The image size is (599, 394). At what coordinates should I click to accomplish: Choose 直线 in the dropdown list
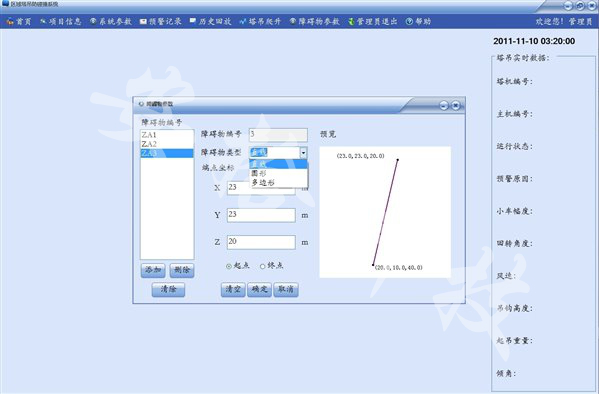tap(278, 164)
